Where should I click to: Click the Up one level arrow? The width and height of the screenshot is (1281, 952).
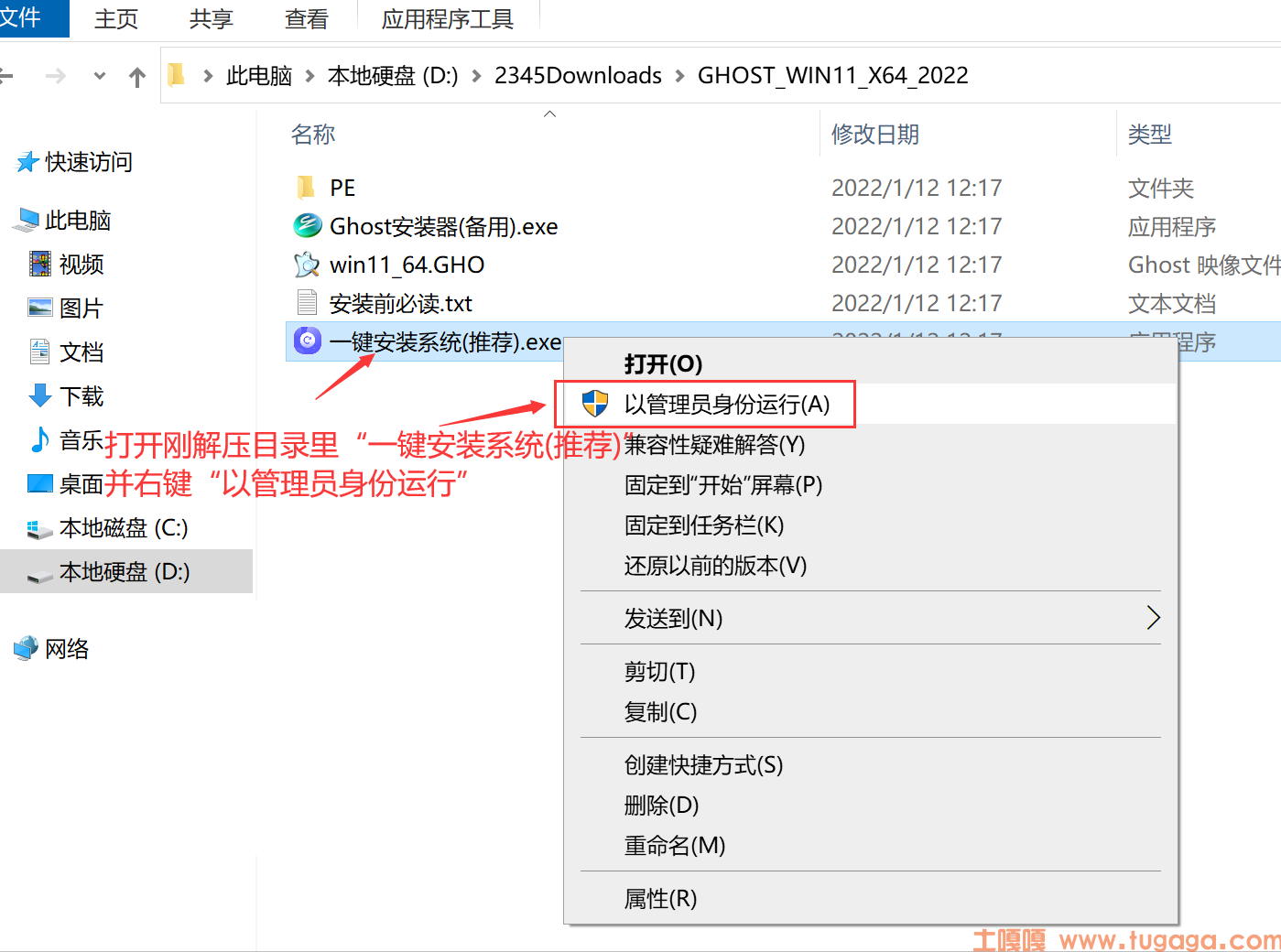[x=137, y=77]
